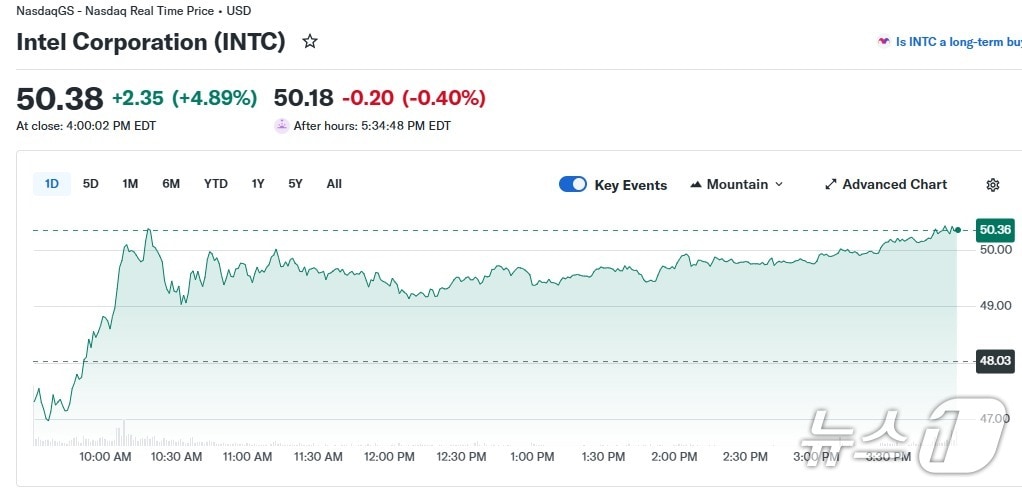Click the purple icon beside INTC long-term link
This screenshot has width=1022, height=489.
[x=883, y=42]
